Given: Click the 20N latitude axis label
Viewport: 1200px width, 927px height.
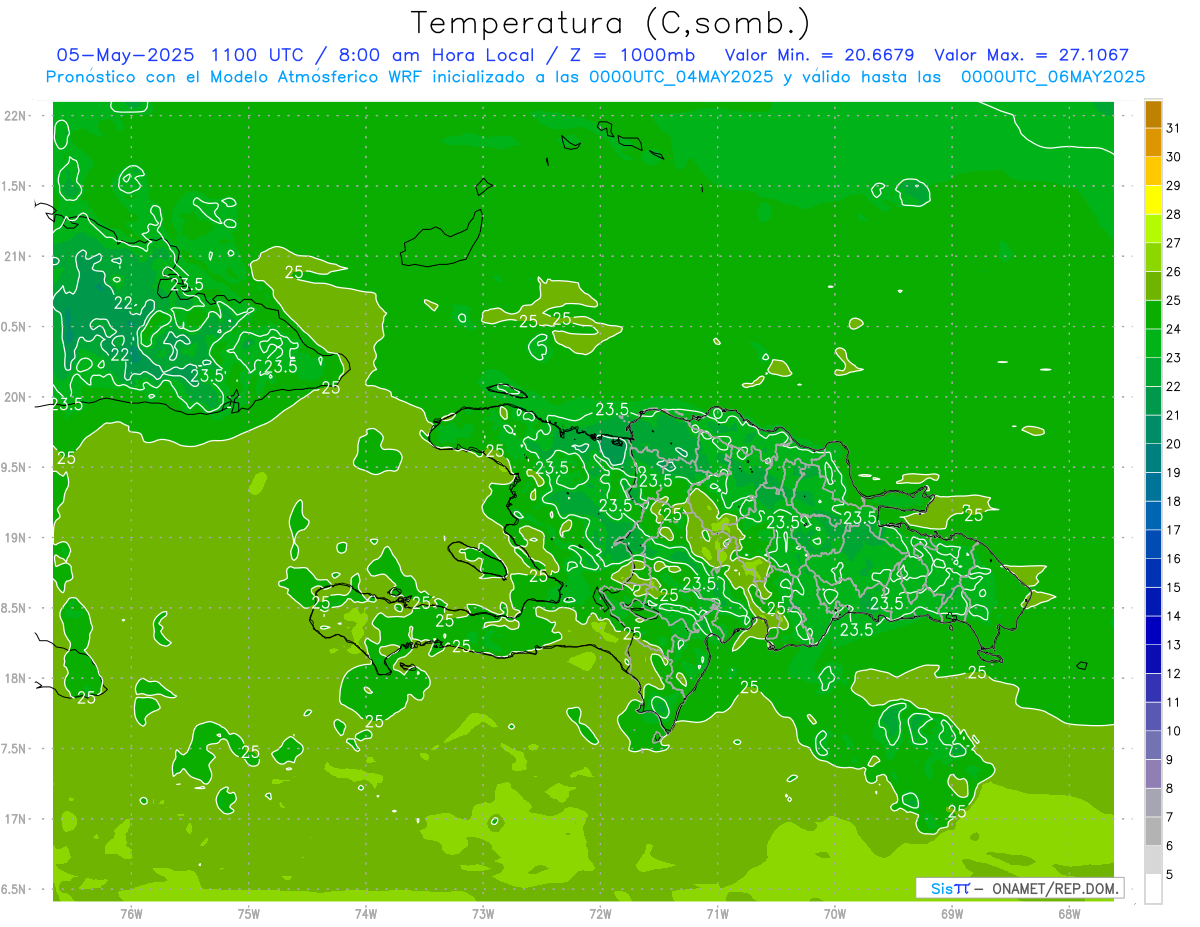Looking at the screenshot, I should (x=15, y=397).
